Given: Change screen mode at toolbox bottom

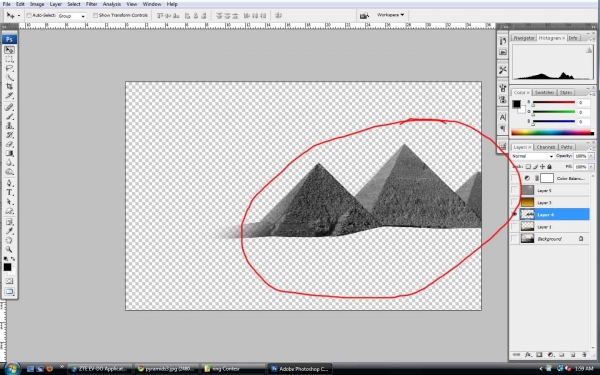Looking at the screenshot, I should click(x=9, y=292).
